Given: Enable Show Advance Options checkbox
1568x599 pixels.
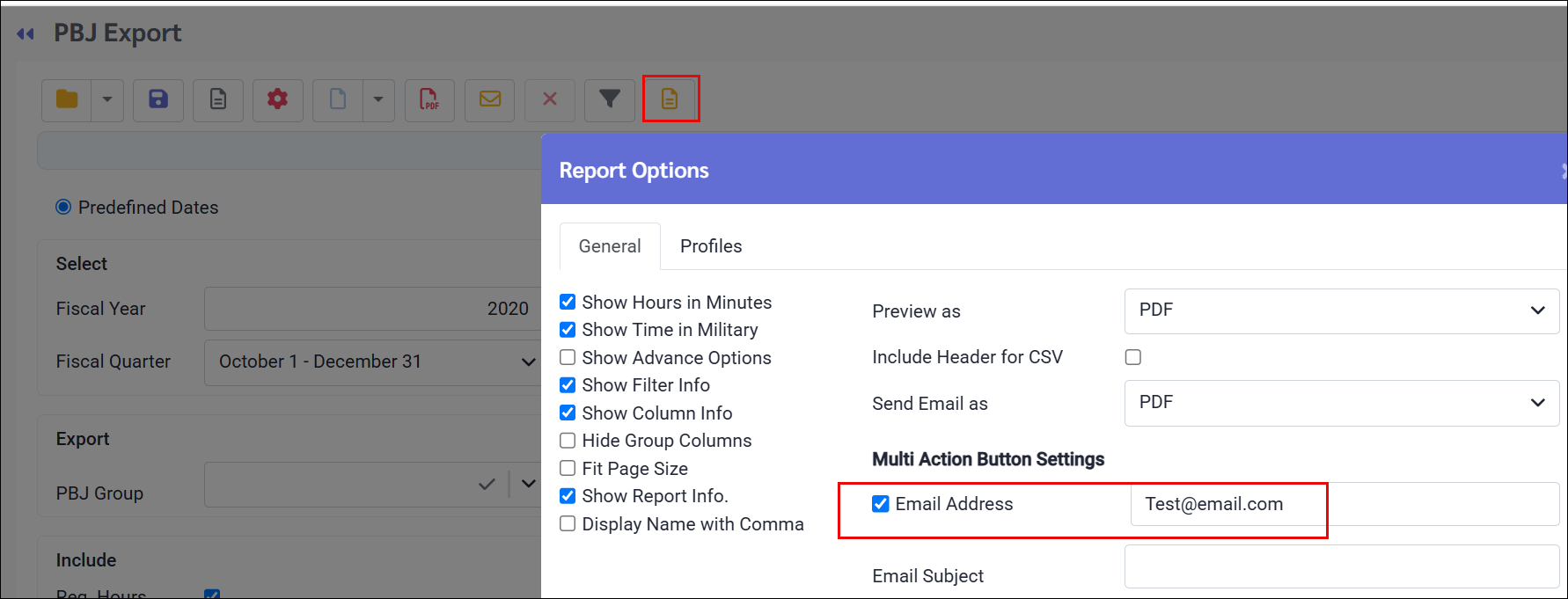Looking at the screenshot, I should coord(568,357).
